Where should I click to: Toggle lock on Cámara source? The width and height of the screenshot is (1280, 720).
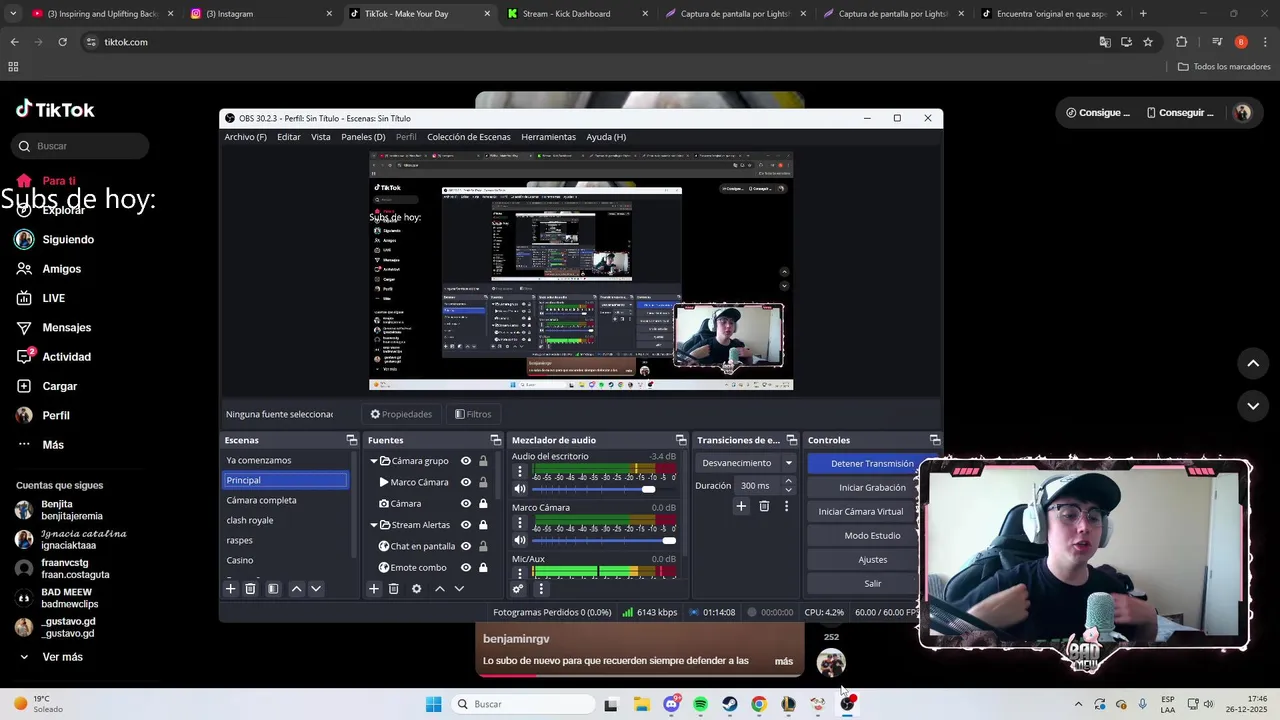point(483,503)
